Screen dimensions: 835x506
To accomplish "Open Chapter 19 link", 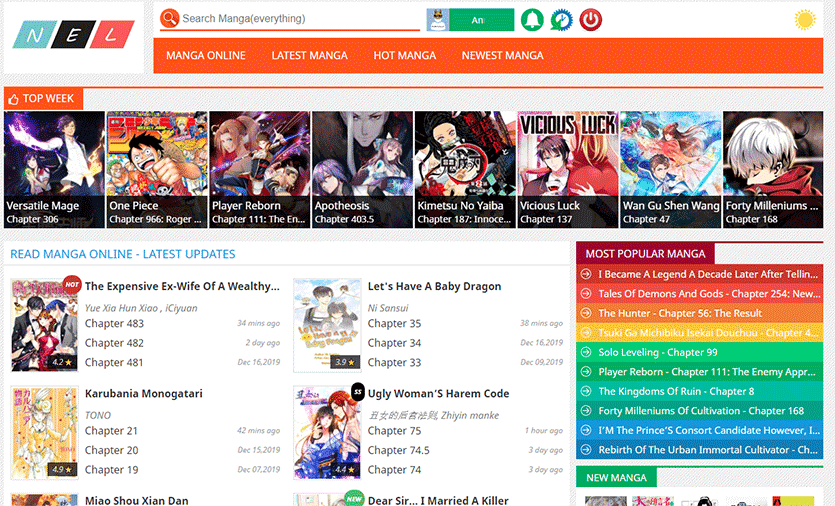I will pyautogui.click(x=111, y=470).
